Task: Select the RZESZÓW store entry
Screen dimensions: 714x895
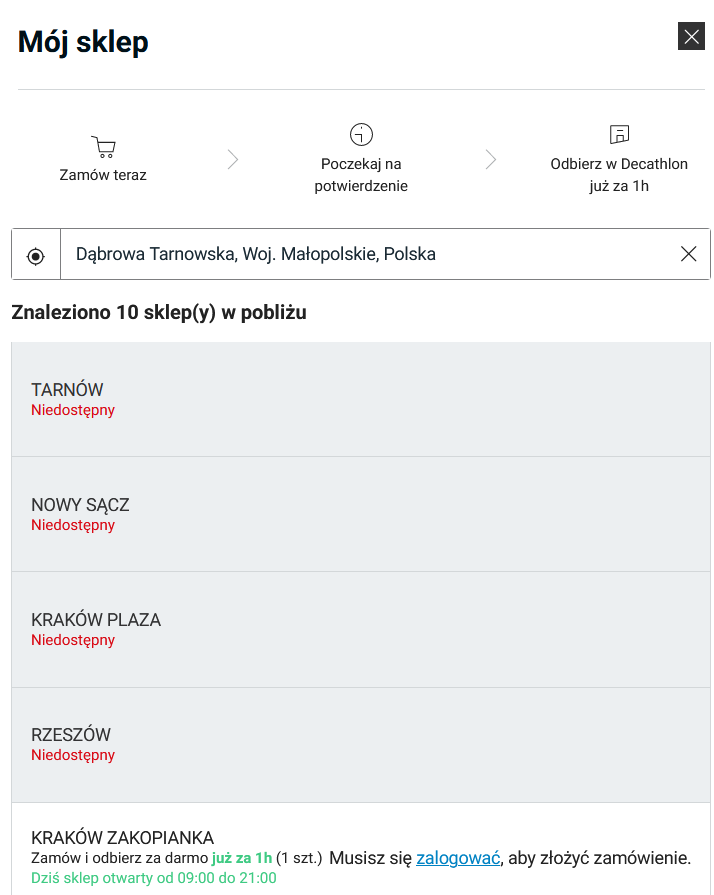Action: point(361,745)
